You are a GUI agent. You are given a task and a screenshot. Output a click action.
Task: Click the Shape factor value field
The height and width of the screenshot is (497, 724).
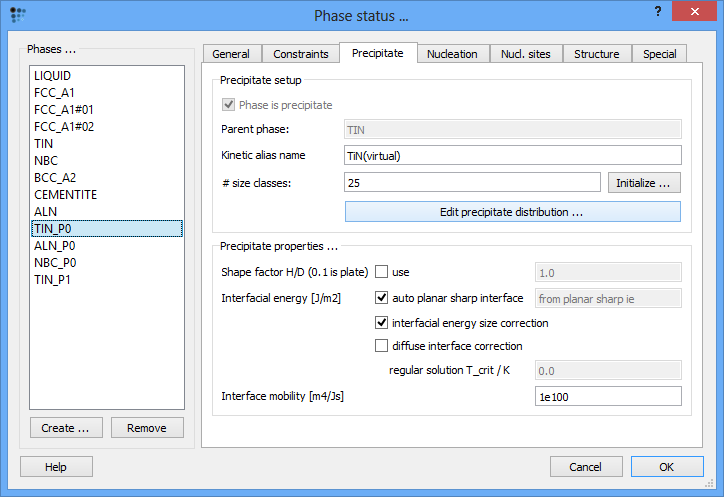608,273
